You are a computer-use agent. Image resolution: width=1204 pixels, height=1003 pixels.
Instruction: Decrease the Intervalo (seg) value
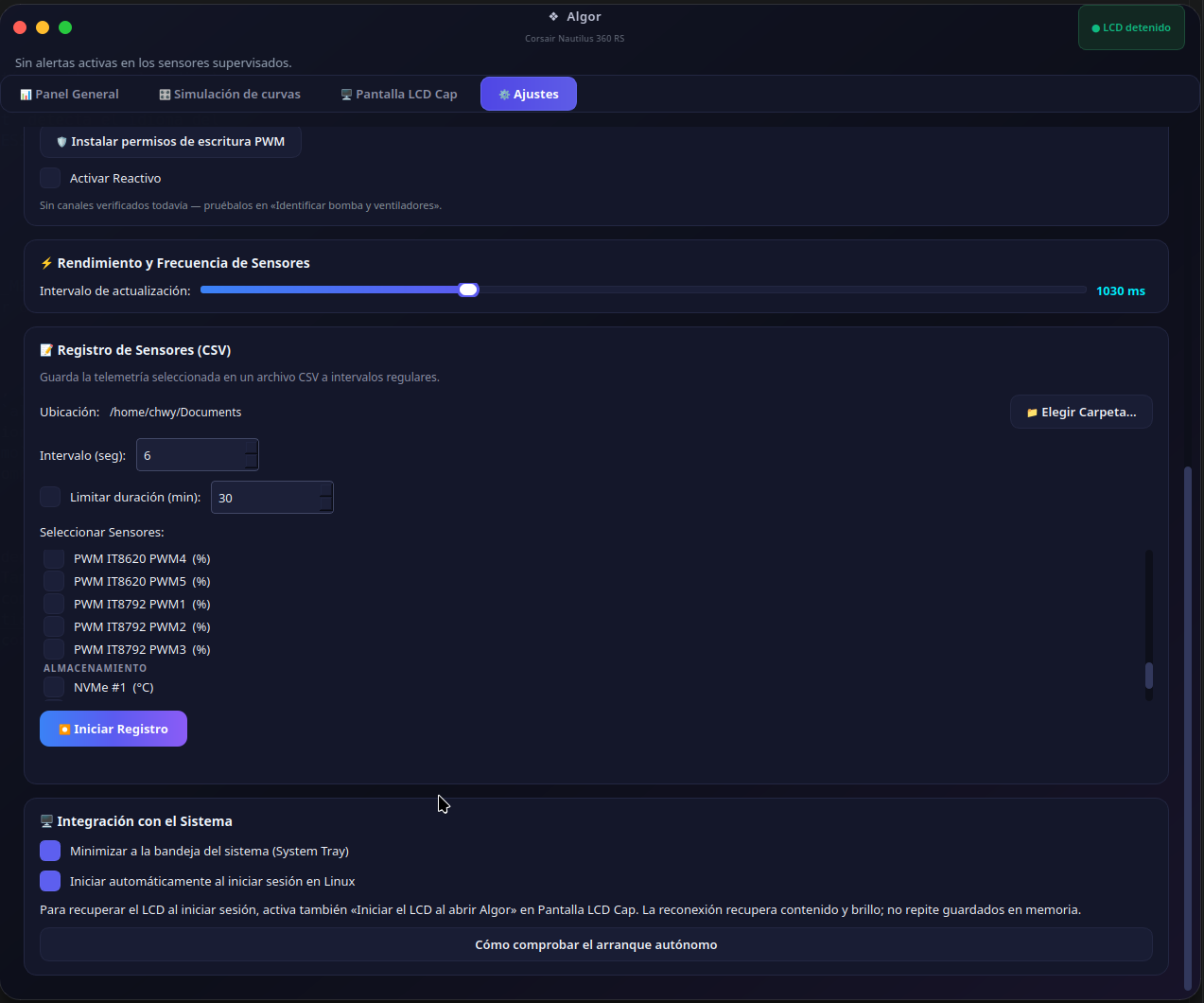pyautogui.click(x=251, y=463)
